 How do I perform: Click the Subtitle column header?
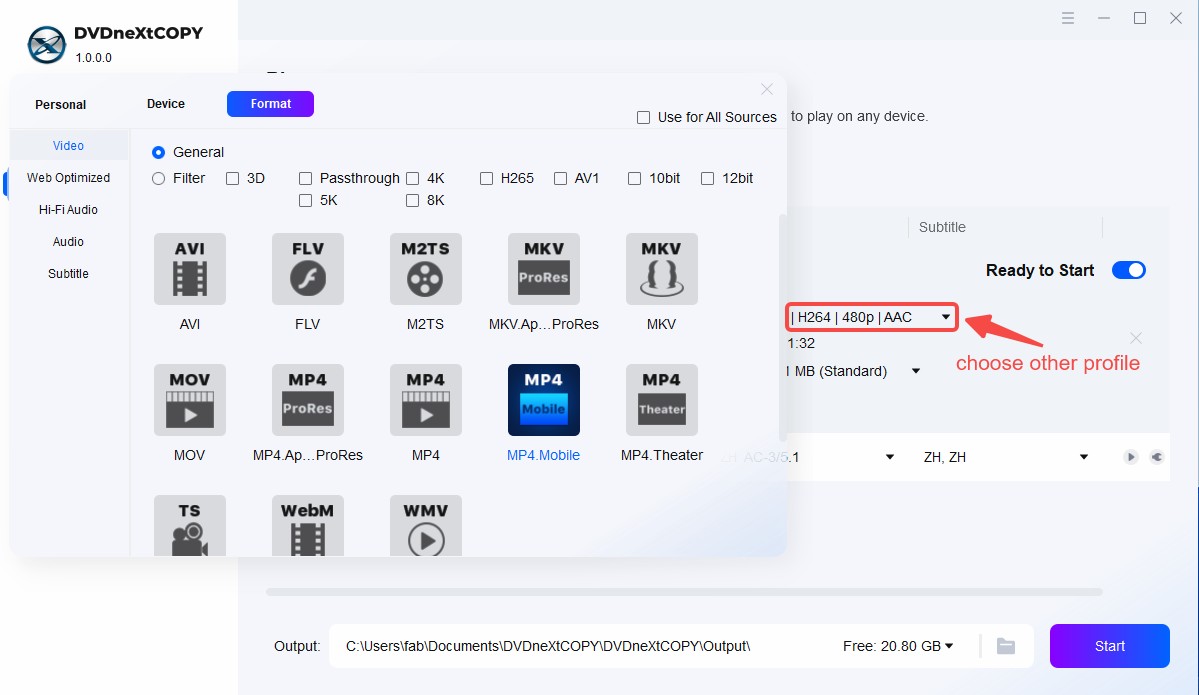(942, 227)
